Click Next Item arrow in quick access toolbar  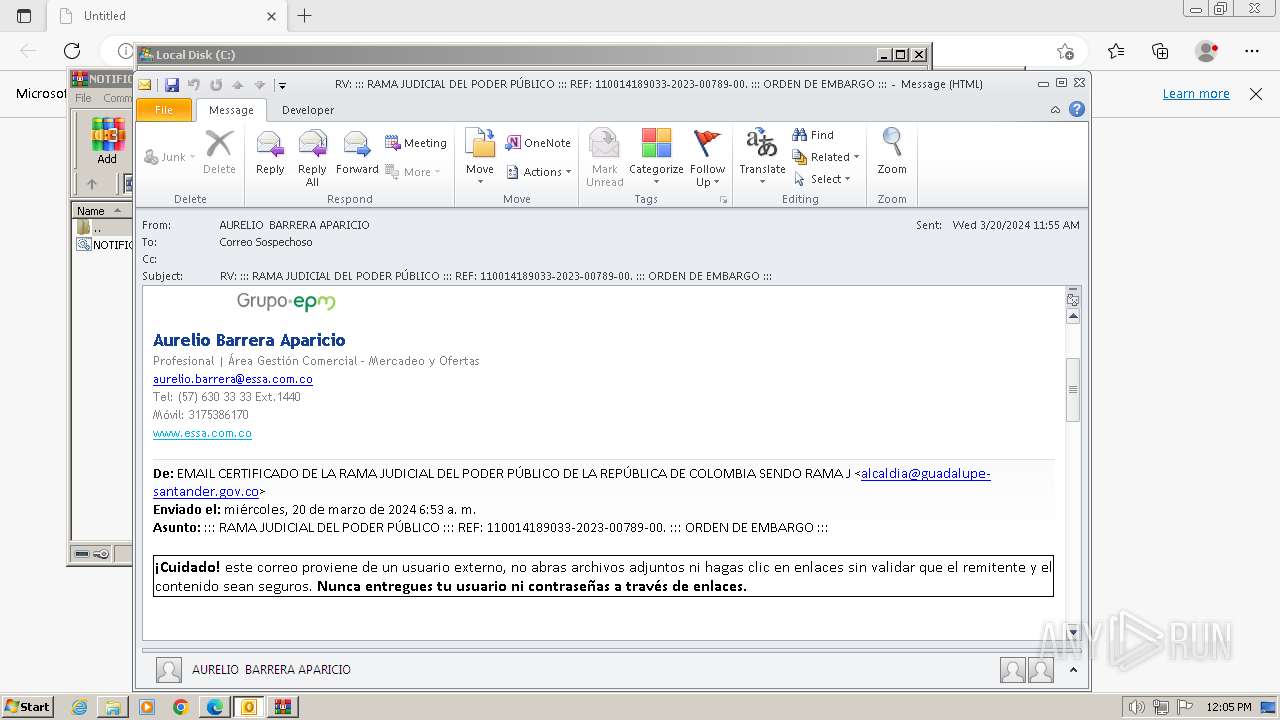coord(260,85)
